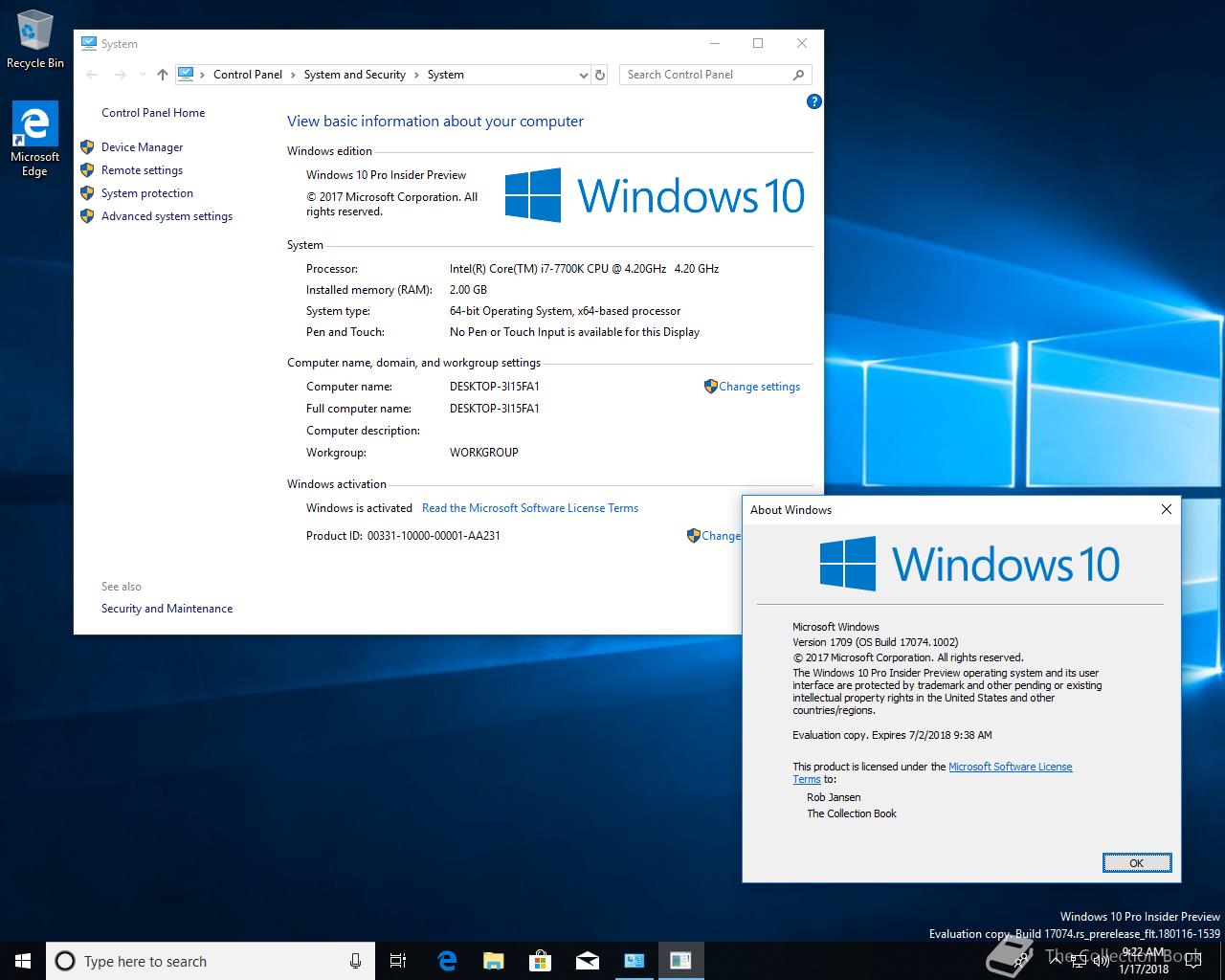This screenshot has width=1225, height=980.
Task: Open Advanced system settings link
Action: pos(167,216)
